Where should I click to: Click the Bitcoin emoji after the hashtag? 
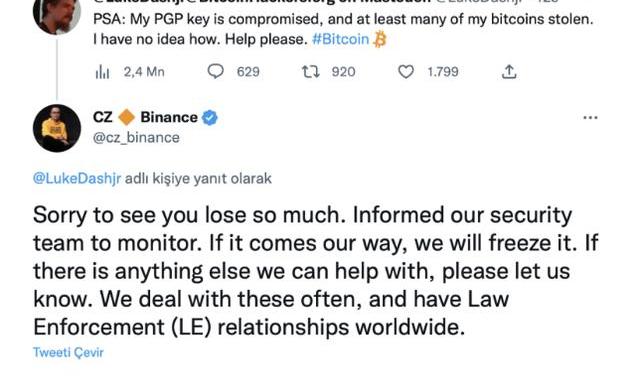tap(380, 39)
